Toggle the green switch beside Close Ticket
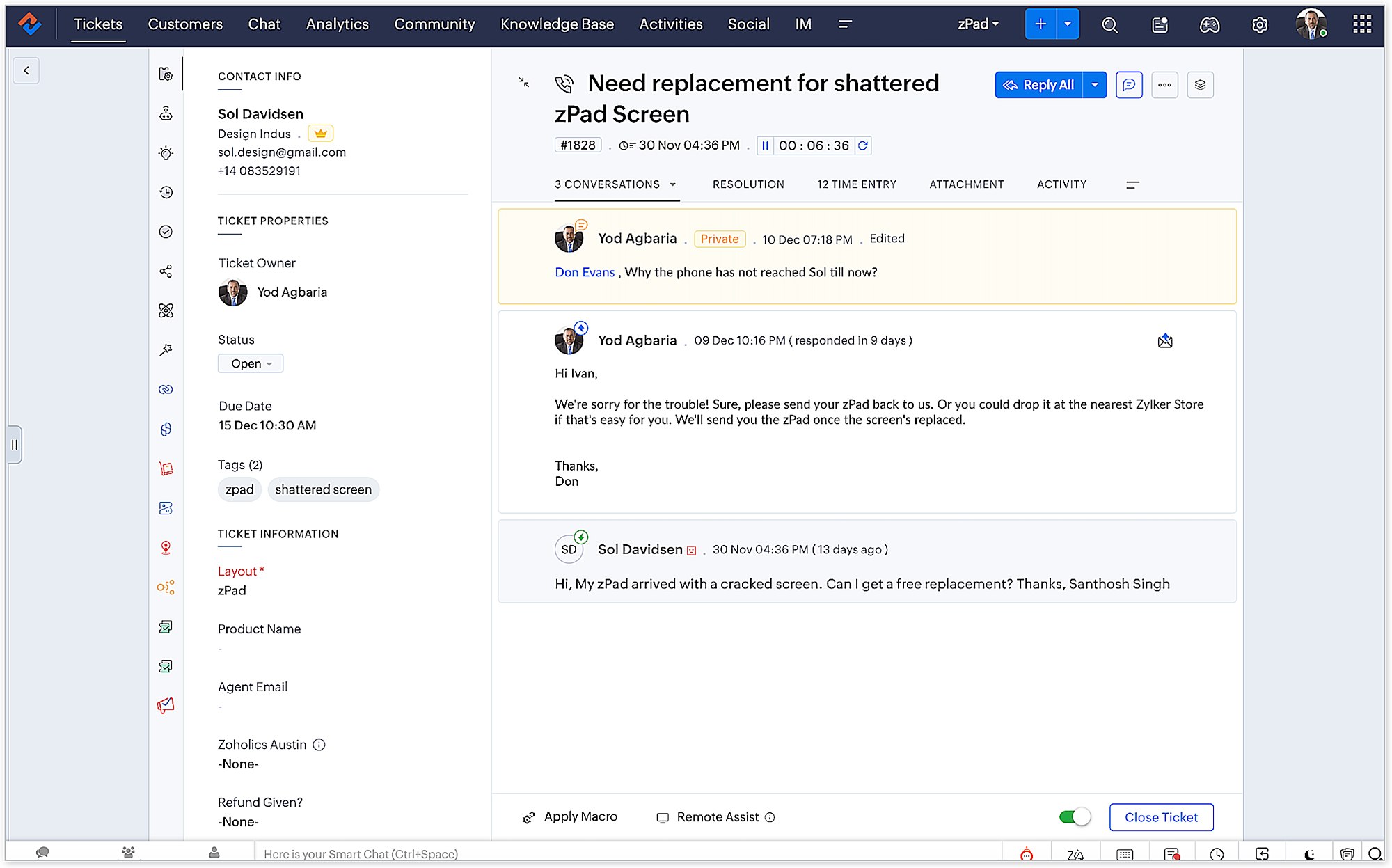The width and height of the screenshot is (1392, 868). point(1074,817)
